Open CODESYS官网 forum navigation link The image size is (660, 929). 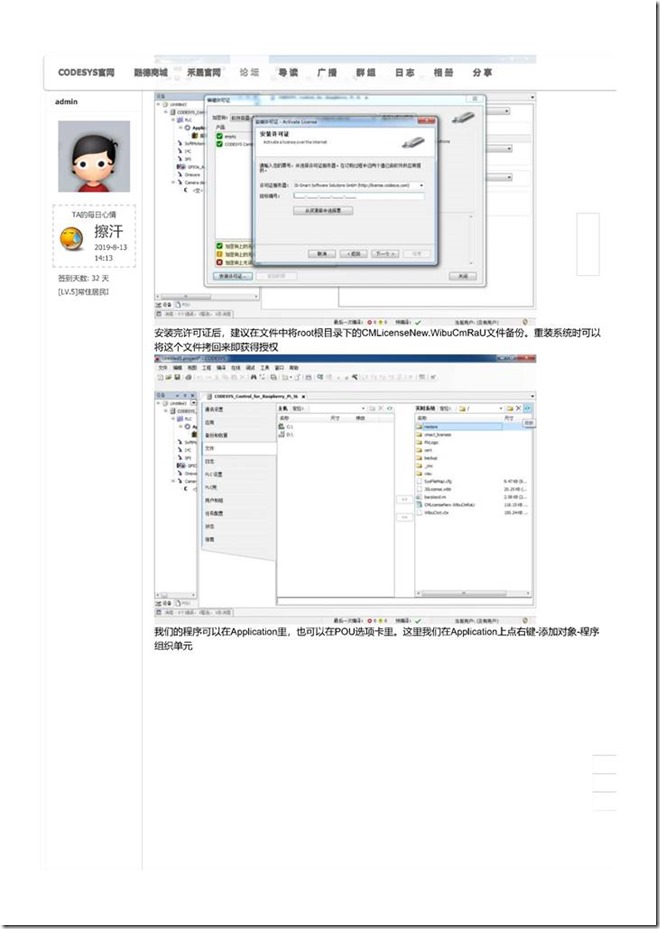coord(86,73)
